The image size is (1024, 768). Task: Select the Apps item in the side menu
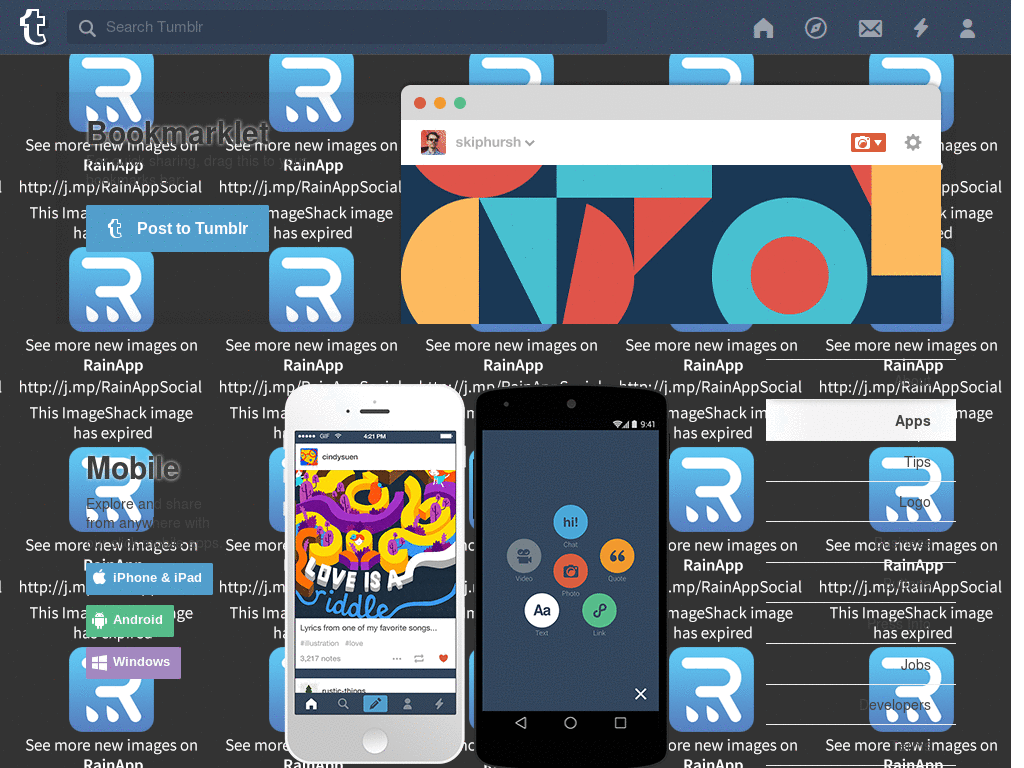pyautogui.click(x=860, y=421)
